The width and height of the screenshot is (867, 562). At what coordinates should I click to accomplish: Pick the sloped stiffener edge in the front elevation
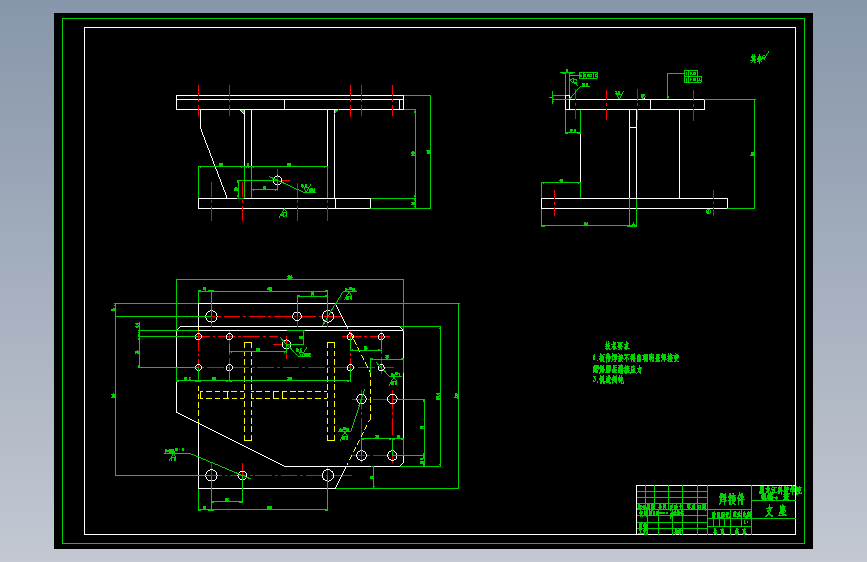213,163
